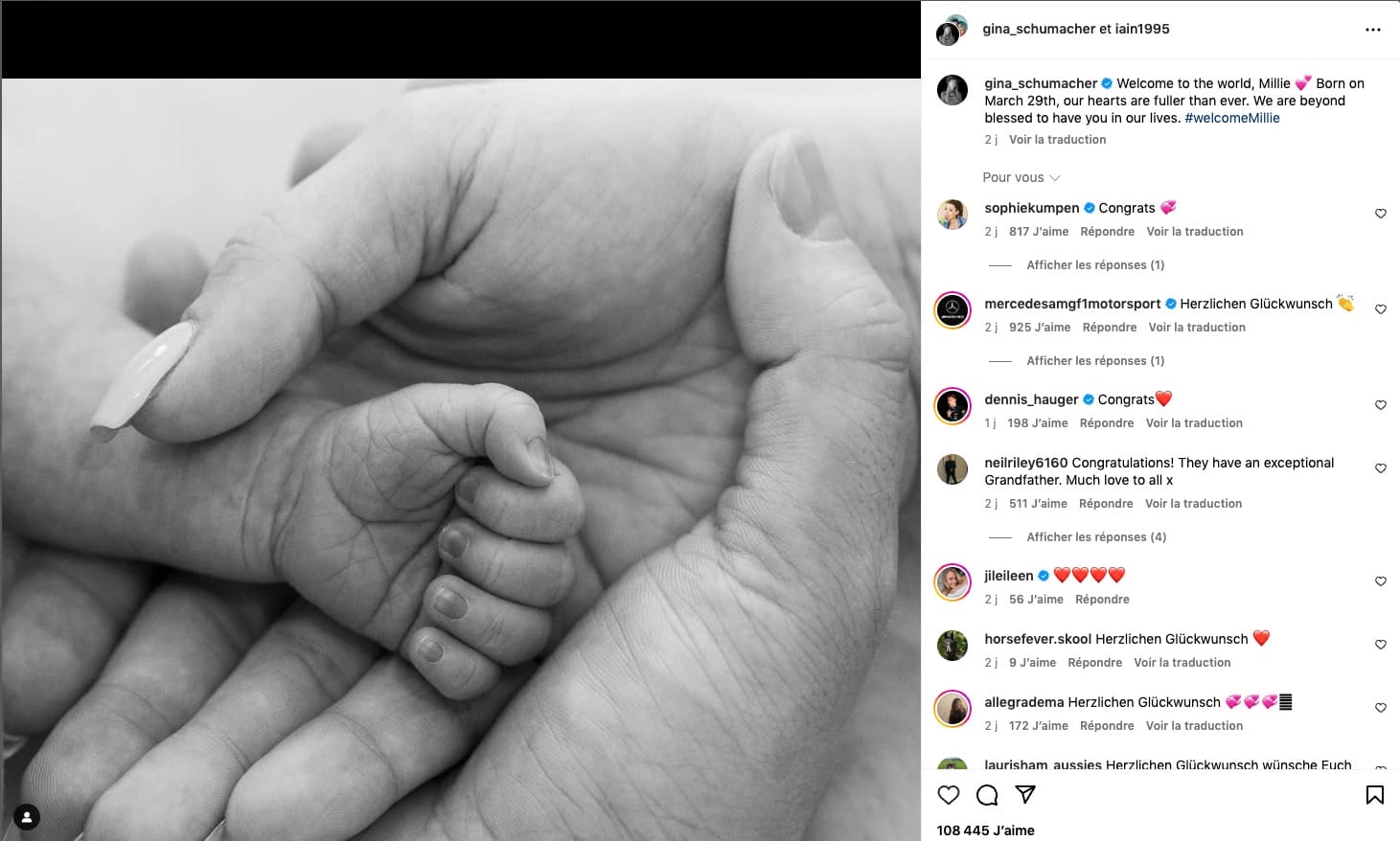Share the post with the paper plane icon
The width and height of the screenshot is (1400, 841).
pyautogui.click(x=1025, y=795)
